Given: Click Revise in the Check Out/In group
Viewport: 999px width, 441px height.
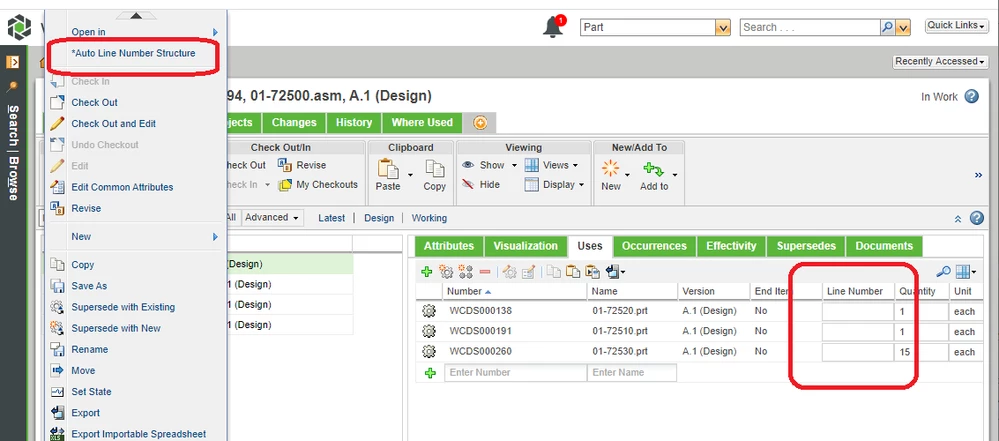Looking at the screenshot, I should pos(302,165).
